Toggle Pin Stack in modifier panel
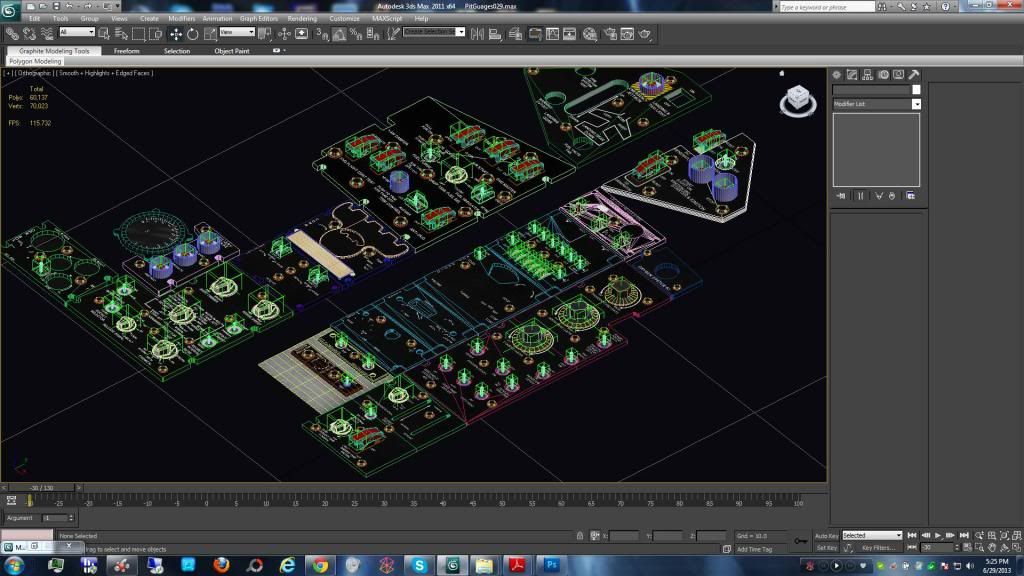 coord(841,196)
